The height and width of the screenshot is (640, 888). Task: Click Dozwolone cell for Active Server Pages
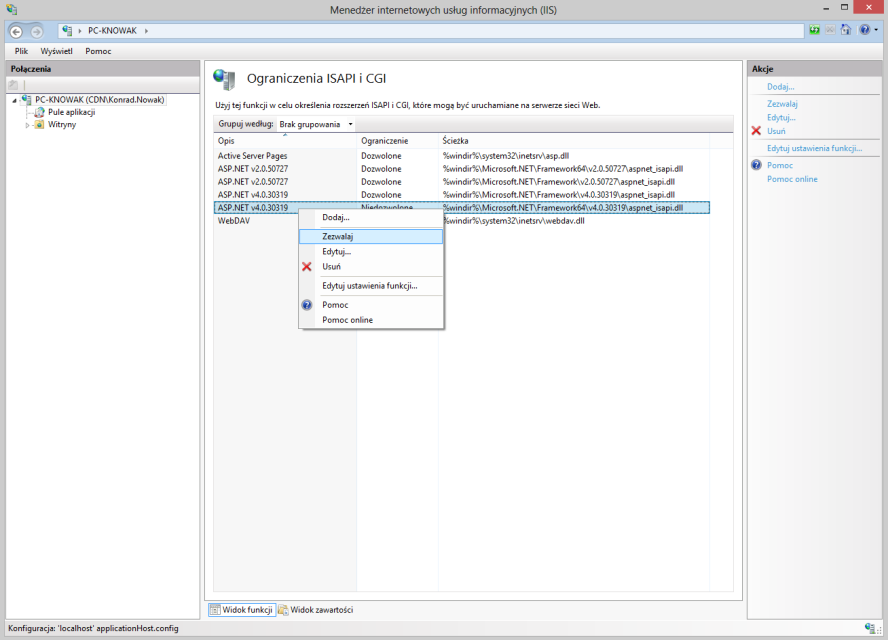(381, 156)
